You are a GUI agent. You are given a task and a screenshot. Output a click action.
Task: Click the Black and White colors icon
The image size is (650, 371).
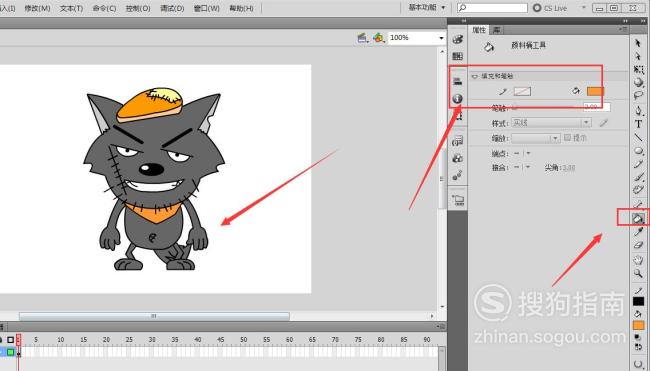[638, 337]
